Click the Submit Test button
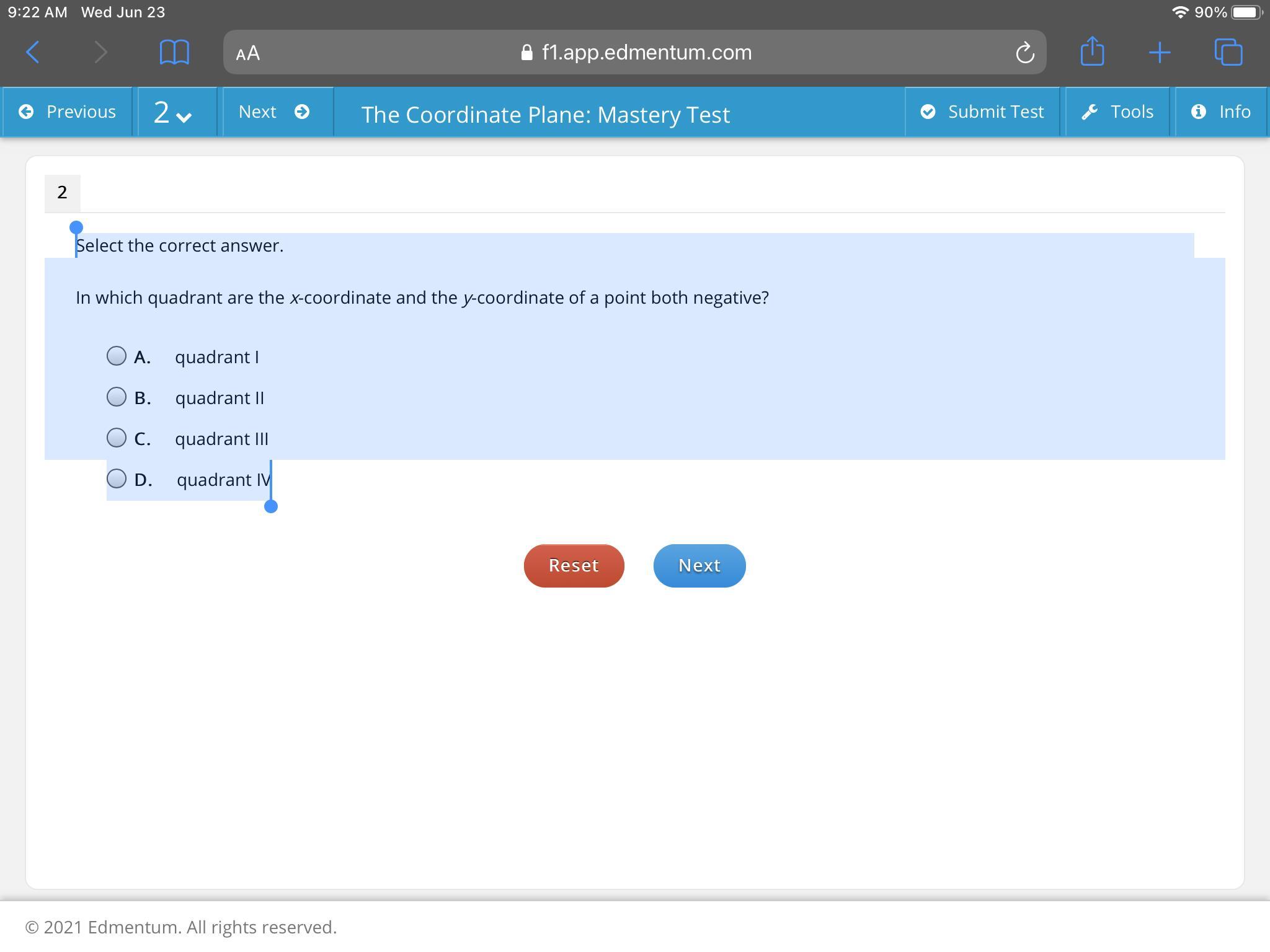1270x952 pixels. (982, 112)
